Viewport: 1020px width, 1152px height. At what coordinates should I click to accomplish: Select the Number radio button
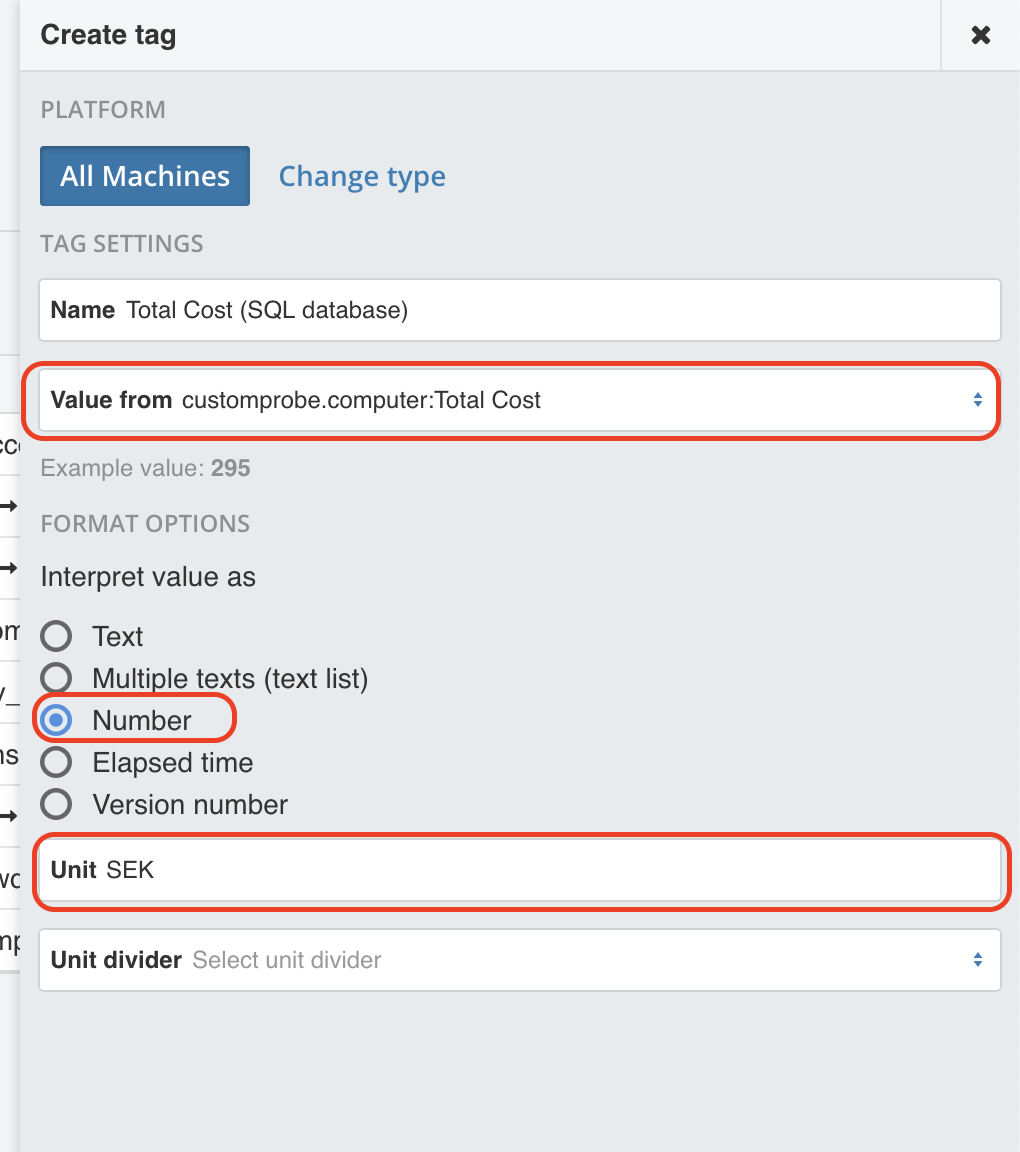tap(57, 720)
